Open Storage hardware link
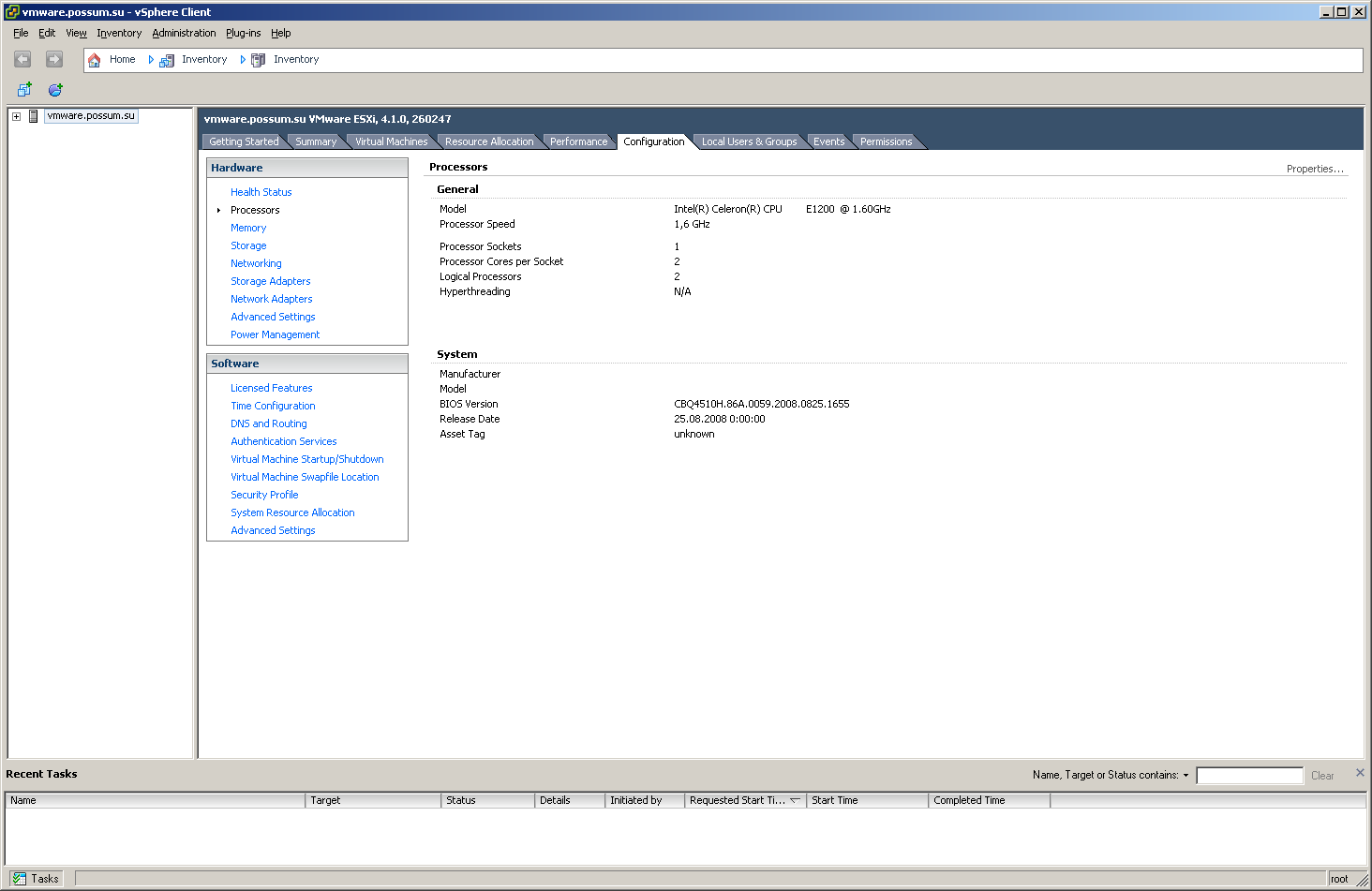The image size is (1372, 891). click(248, 245)
